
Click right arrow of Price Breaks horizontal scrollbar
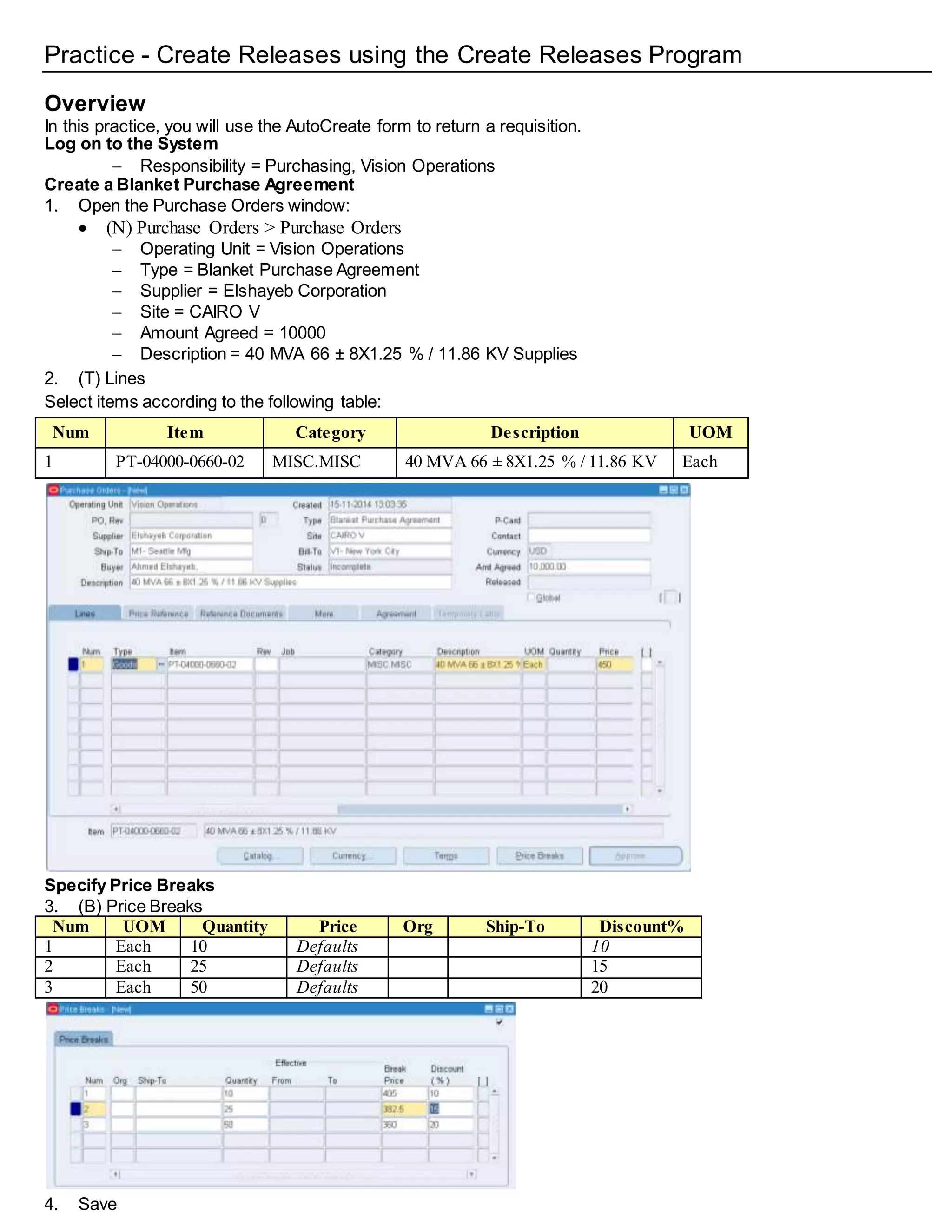point(471,1174)
